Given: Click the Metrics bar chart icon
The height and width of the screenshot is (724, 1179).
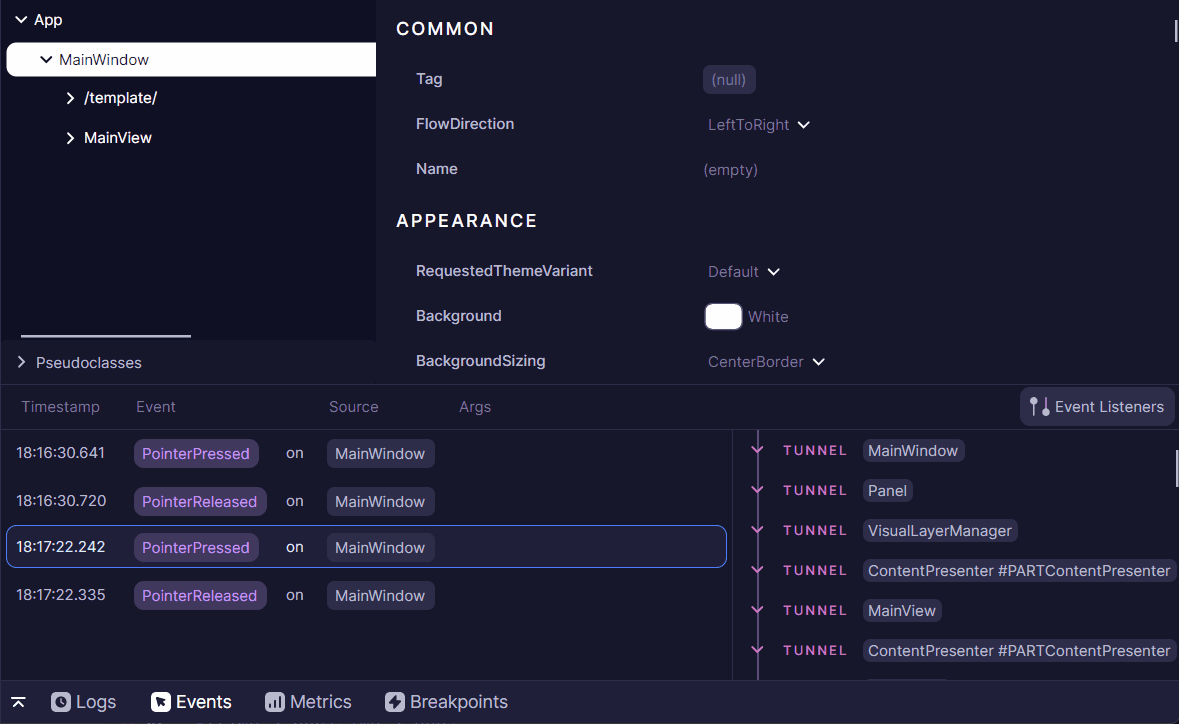Looking at the screenshot, I should tap(275, 702).
